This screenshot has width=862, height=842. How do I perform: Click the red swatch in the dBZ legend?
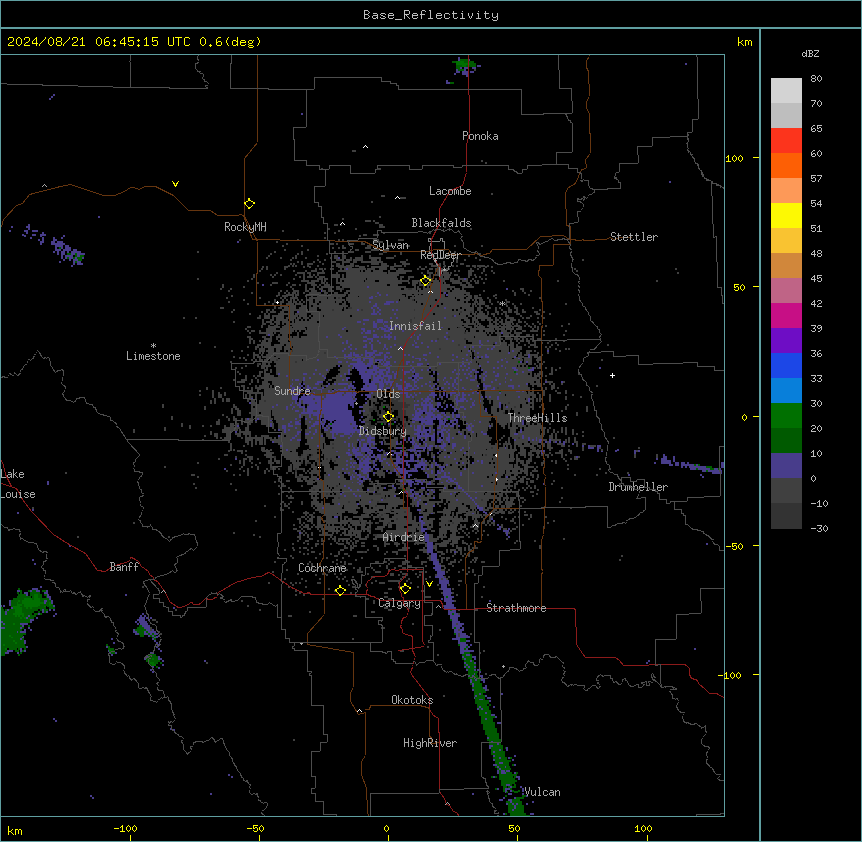tap(786, 141)
